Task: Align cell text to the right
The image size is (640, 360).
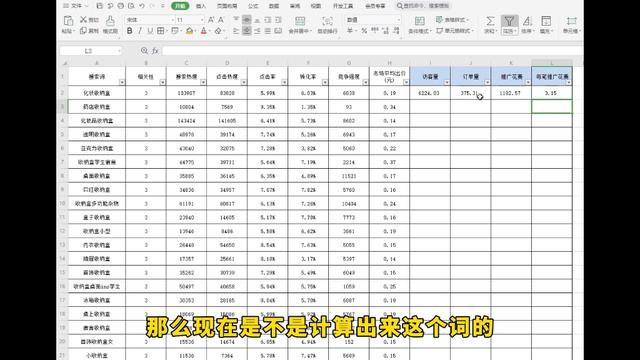Action: pyautogui.click(x=257, y=31)
